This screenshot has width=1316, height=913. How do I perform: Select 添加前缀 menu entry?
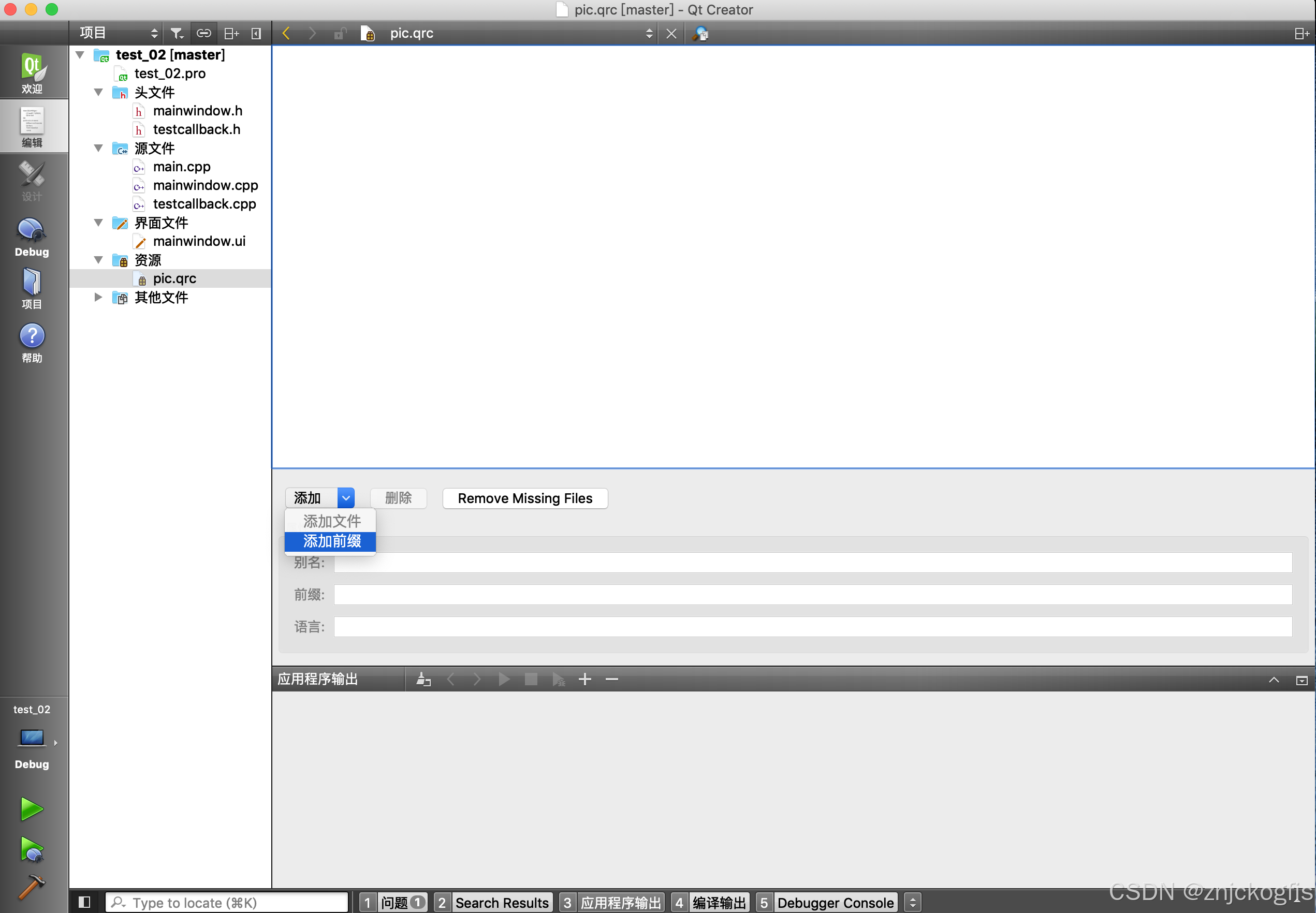(332, 540)
